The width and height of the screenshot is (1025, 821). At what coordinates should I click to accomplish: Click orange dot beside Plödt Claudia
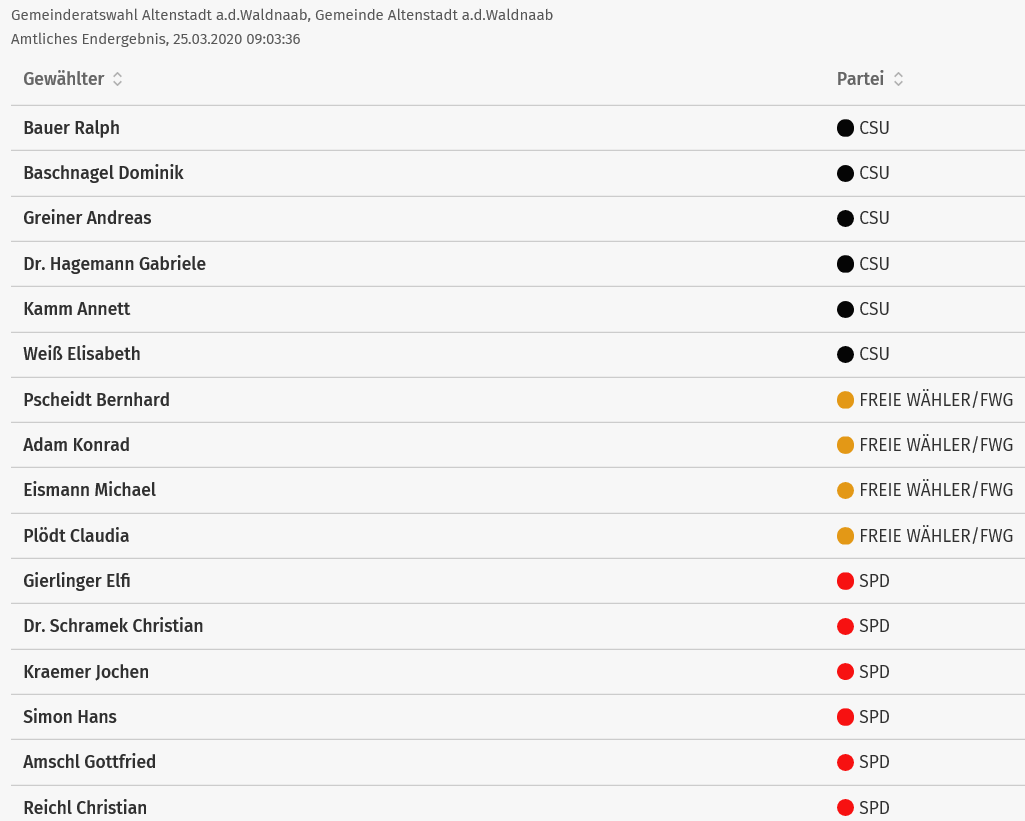tap(845, 536)
